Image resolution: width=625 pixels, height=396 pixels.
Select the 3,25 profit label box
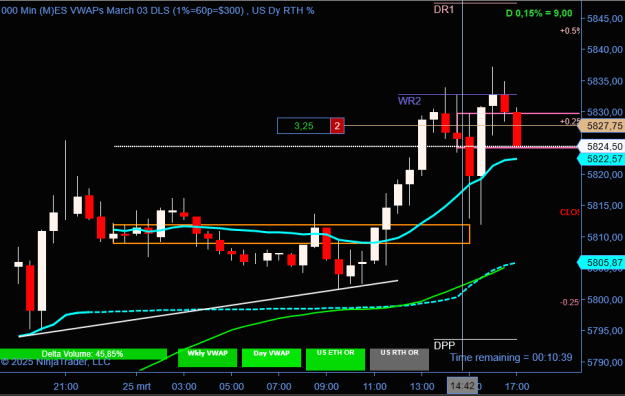tap(304, 126)
